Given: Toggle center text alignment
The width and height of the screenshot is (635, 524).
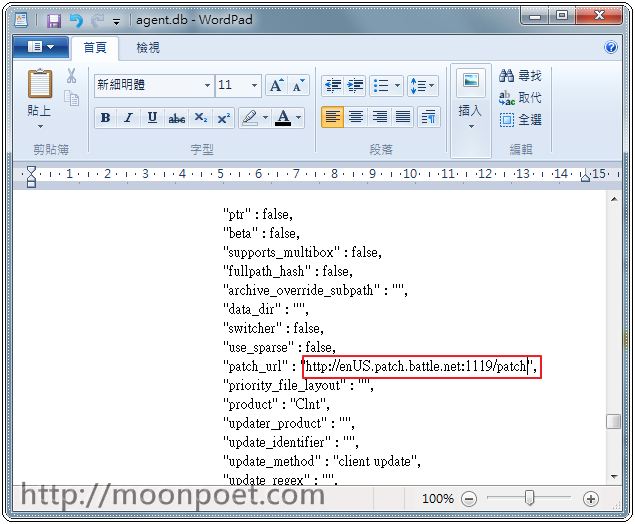Looking at the screenshot, I should 356,118.
